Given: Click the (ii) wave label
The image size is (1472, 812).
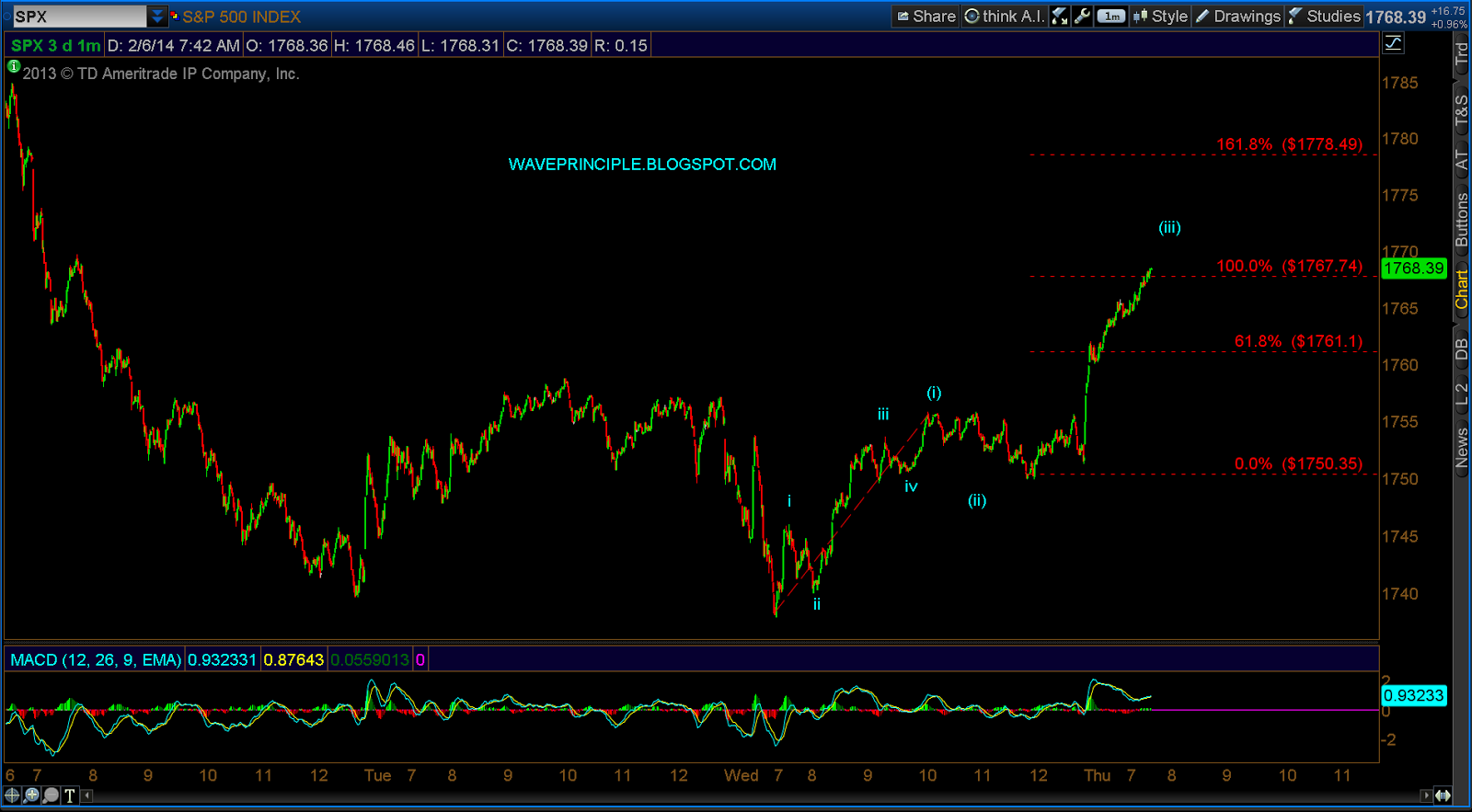Looking at the screenshot, I should (977, 500).
